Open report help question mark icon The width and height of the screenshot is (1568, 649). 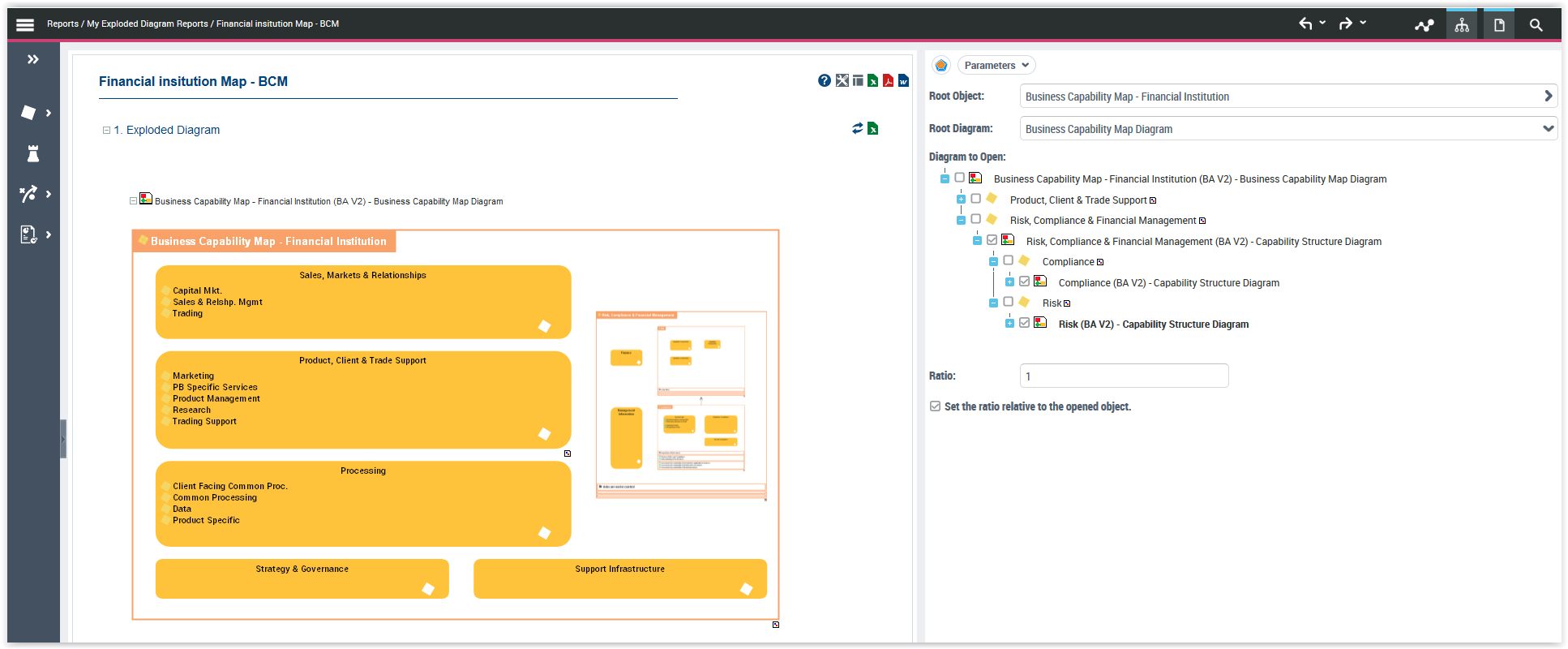(825, 80)
